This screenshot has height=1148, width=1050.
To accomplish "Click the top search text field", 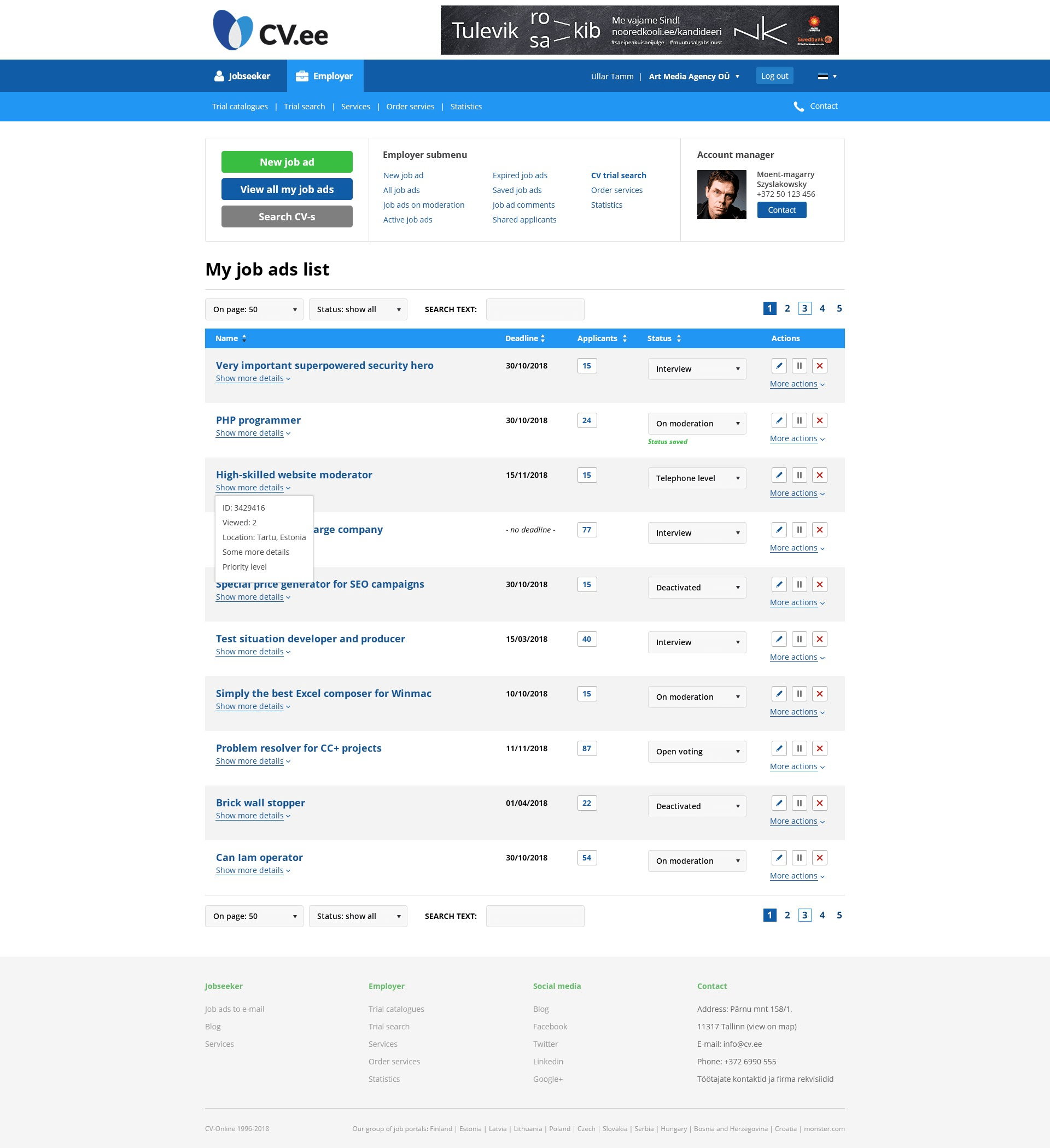I will click(534, 309).
